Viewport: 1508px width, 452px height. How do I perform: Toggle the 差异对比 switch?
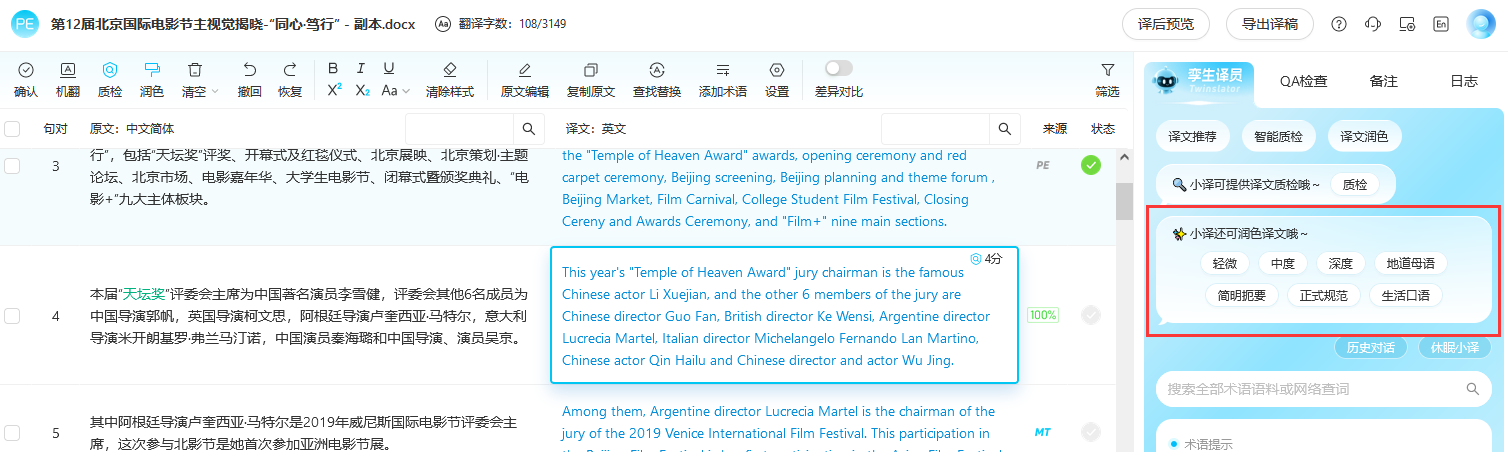838,68
